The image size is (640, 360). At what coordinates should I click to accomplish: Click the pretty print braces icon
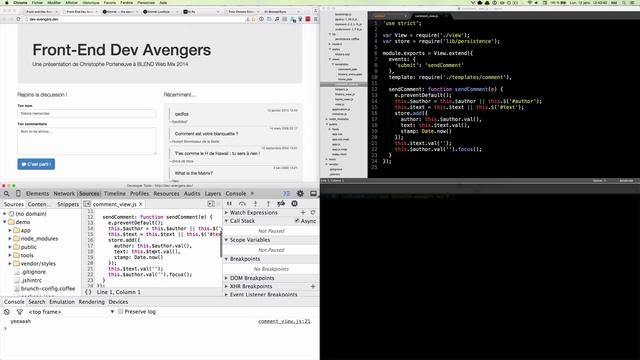(88, 292)
